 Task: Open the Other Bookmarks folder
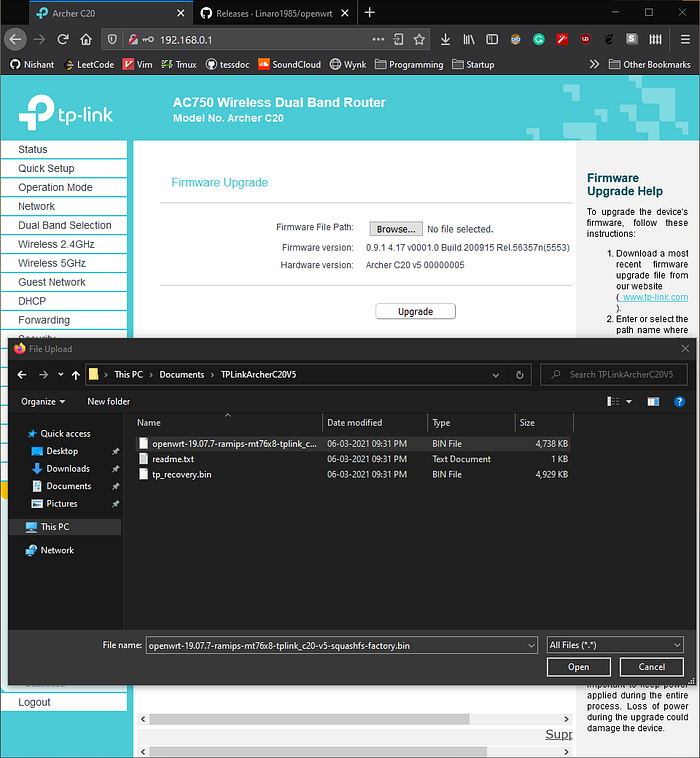click(650, 64)
